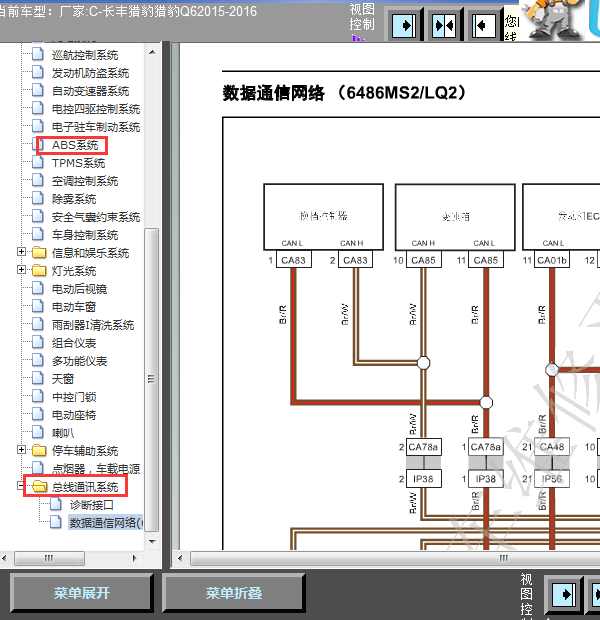Open the 诊断接口 sub-item

91,505
